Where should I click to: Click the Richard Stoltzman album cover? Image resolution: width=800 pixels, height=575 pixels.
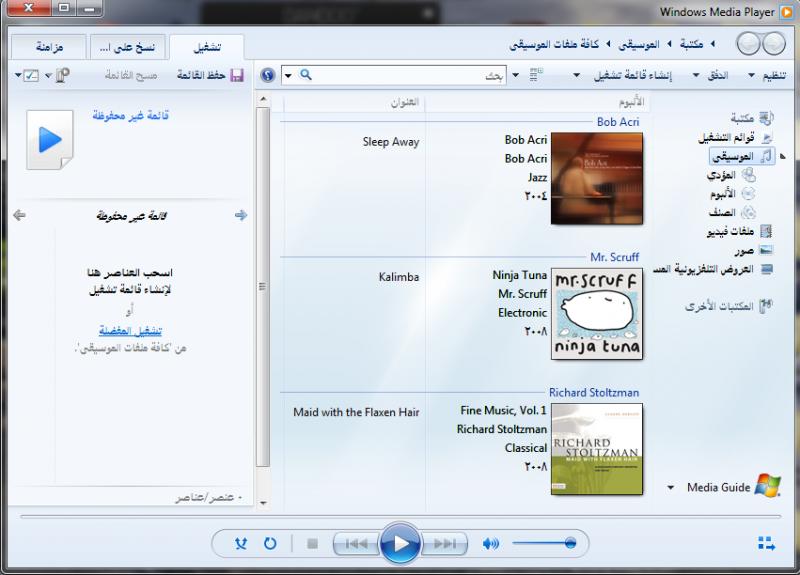(x=597, y=448)
